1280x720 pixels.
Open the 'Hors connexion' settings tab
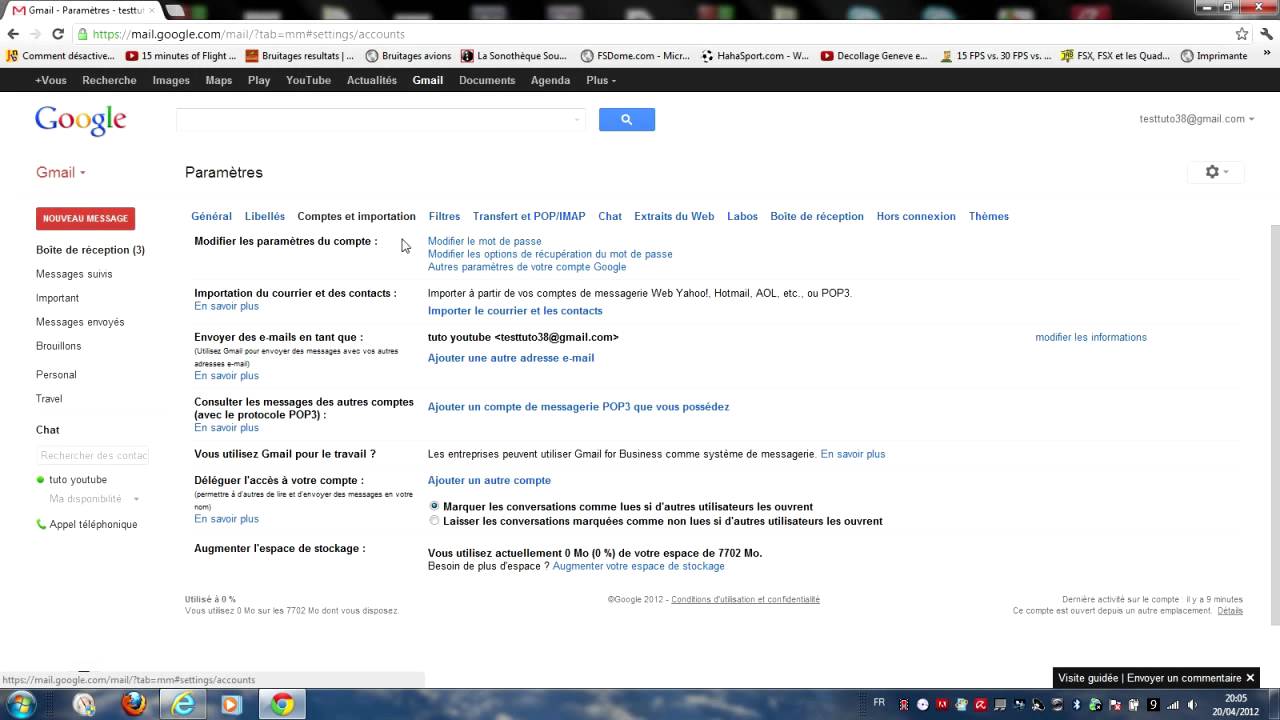(x=916, y=216)
